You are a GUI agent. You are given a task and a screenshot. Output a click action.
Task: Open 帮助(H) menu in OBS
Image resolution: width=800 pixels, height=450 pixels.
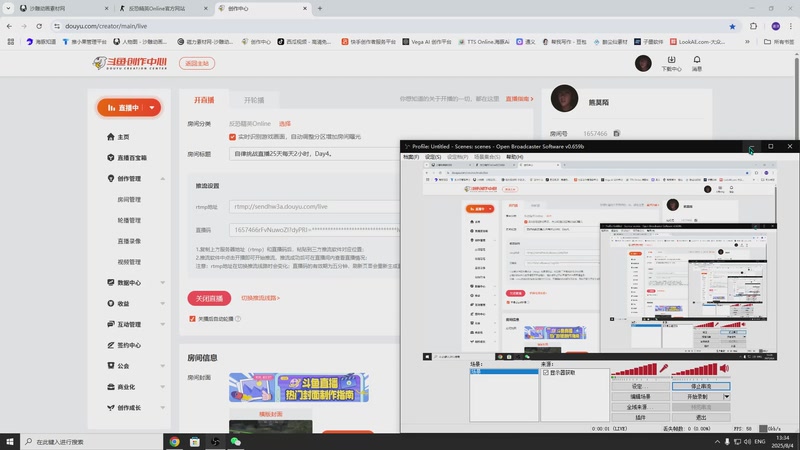point(515,157)
